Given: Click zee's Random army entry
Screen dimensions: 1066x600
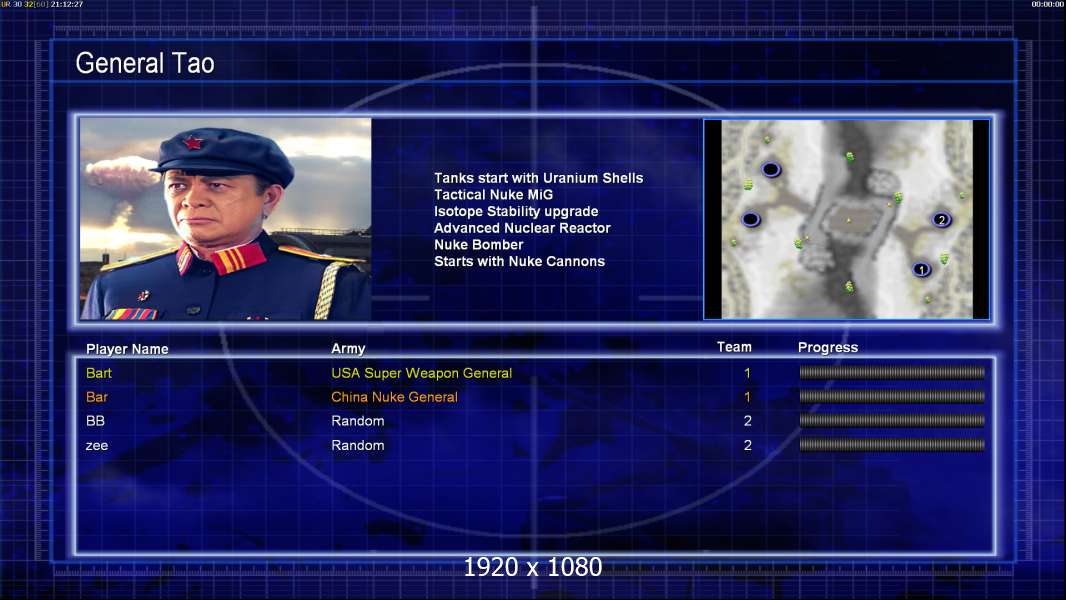Looking at the screenshot, I should 358,445.
